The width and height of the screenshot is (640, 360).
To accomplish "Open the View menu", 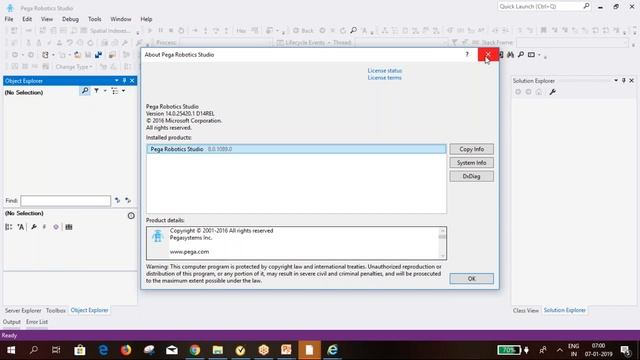I will (47, 19).
